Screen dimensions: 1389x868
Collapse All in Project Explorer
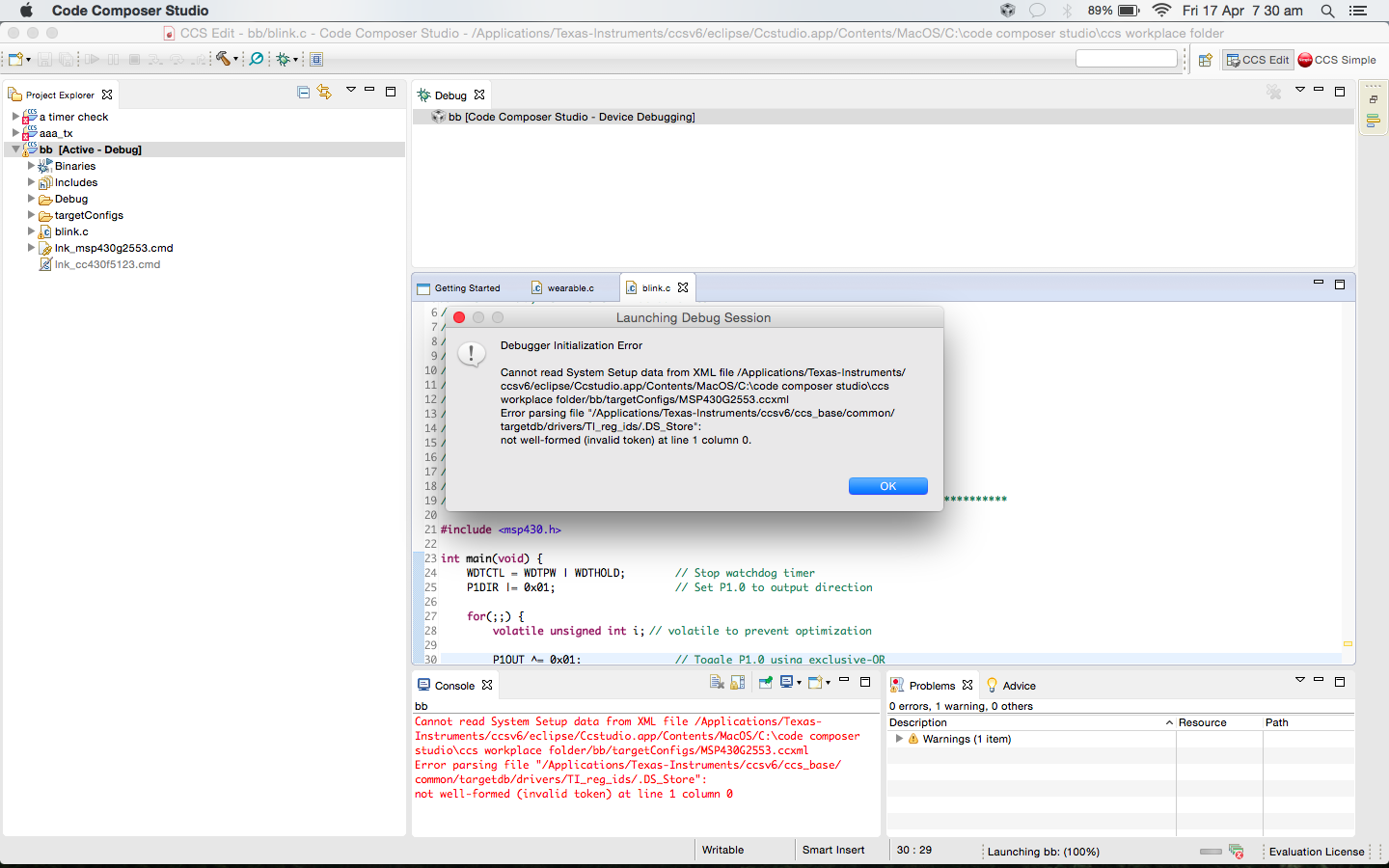pos(304,93)
